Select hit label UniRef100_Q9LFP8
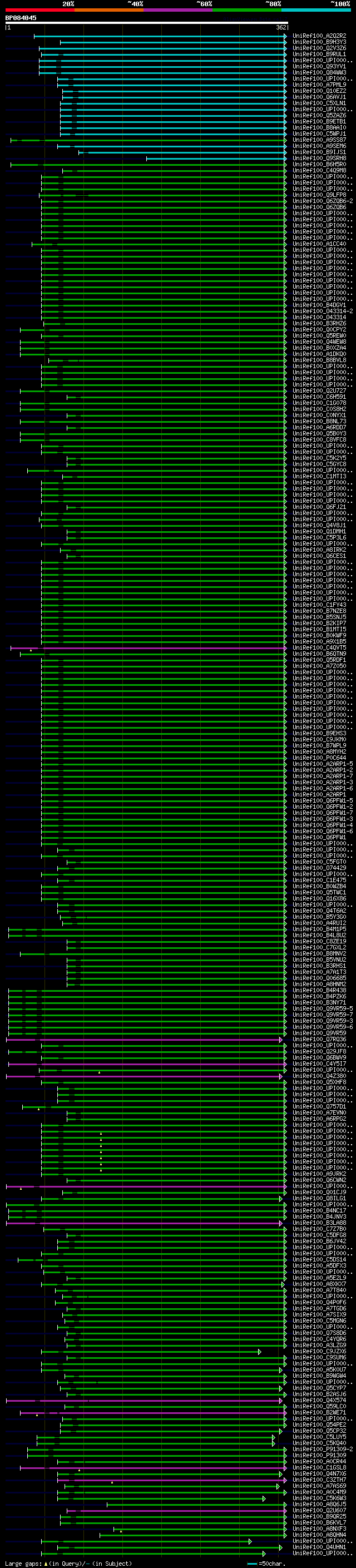356x1568 pixels. click(319, 195)
